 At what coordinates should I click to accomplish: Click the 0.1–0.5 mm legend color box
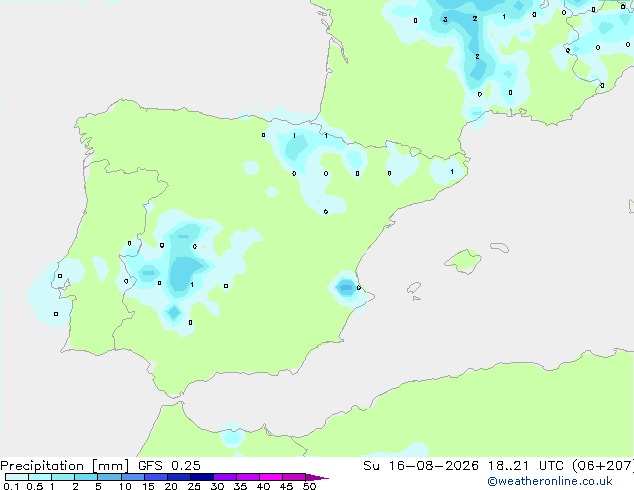[17, 477]
